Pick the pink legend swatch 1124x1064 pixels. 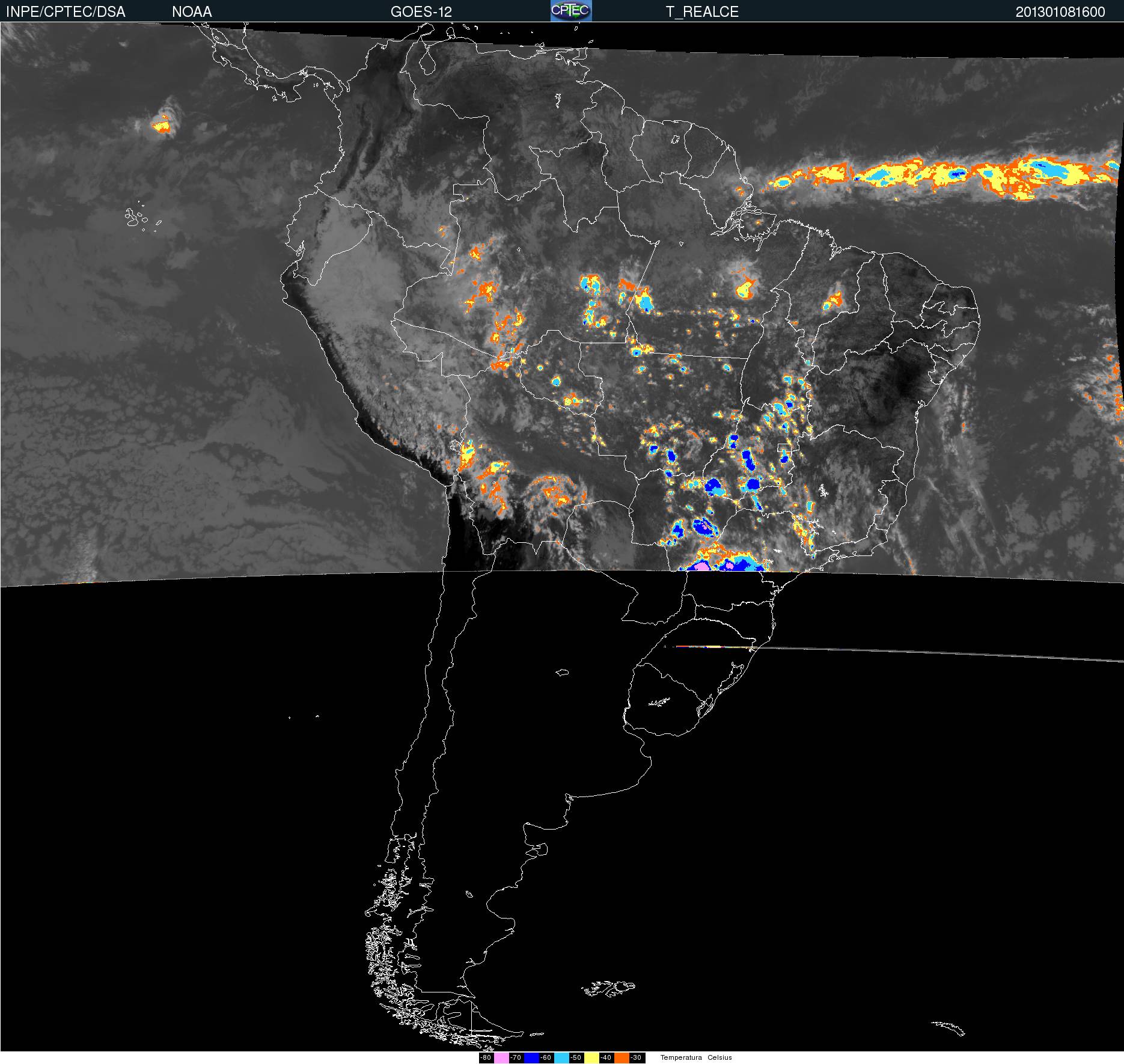(501, 1058)
